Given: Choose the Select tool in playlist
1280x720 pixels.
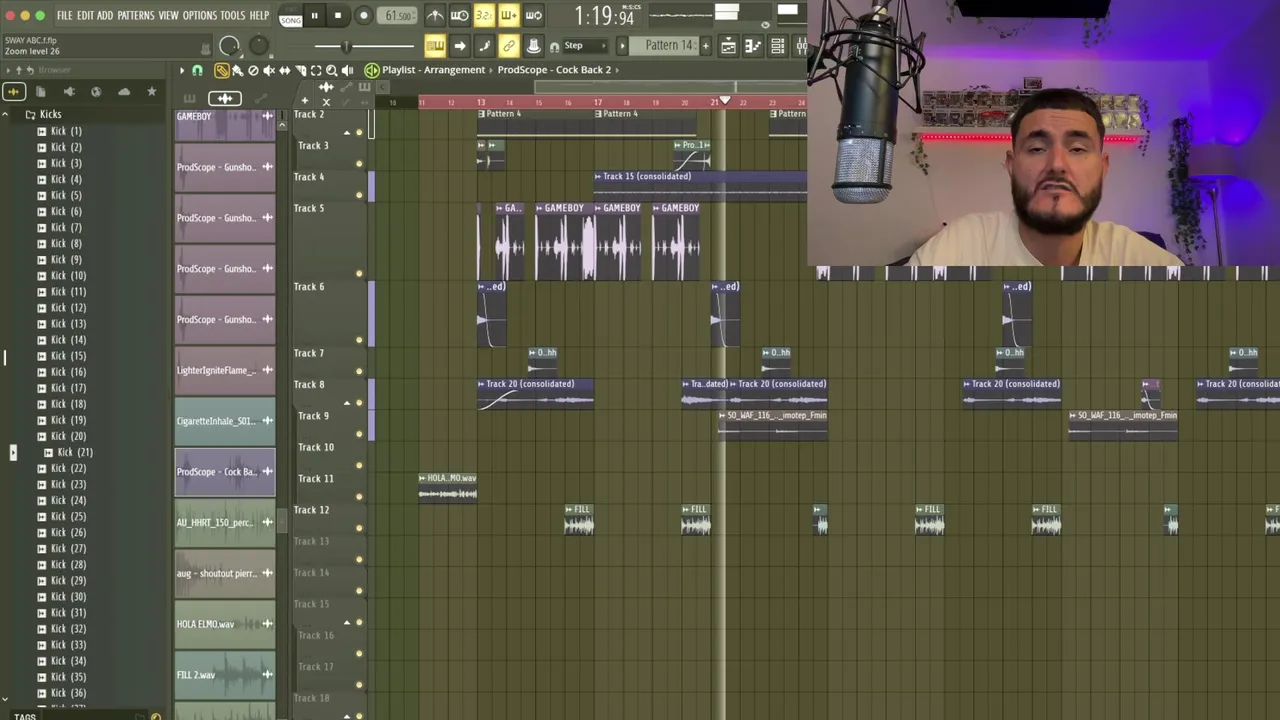Looking at the screenshot, I should pos(316,70).
